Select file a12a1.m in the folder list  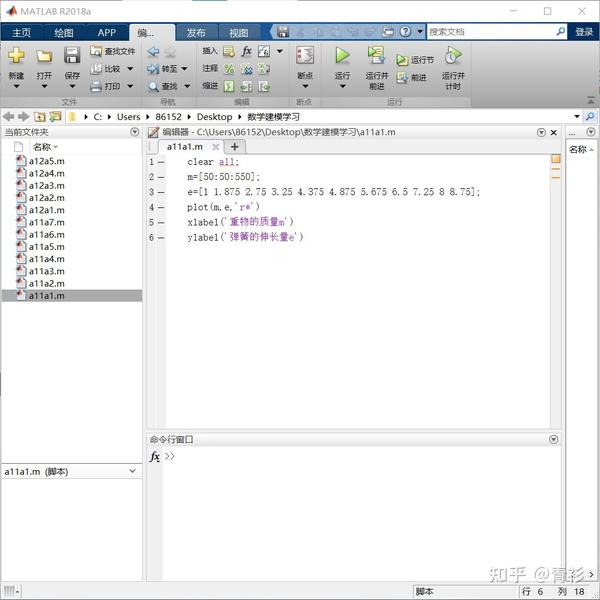pyautogui.click(x=47, y=210)
